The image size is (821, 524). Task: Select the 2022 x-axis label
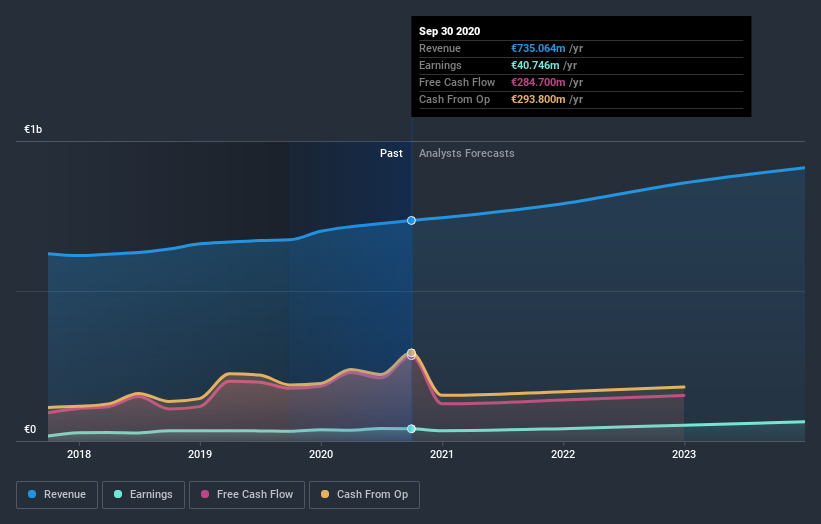coord(563,454)
